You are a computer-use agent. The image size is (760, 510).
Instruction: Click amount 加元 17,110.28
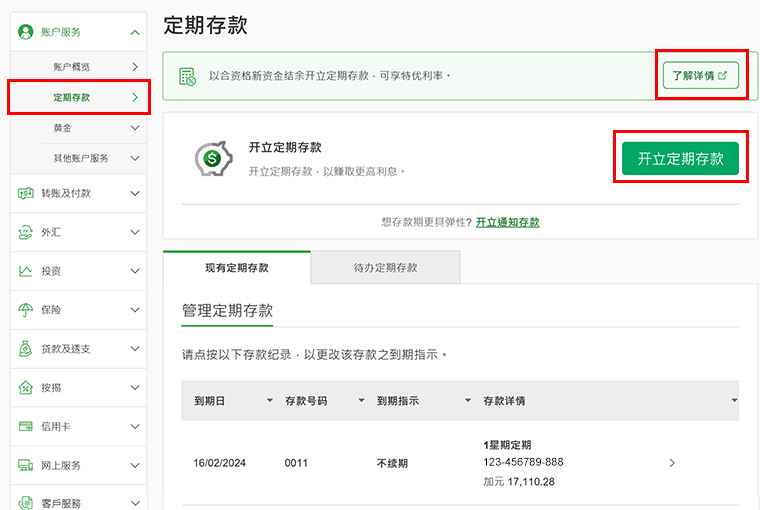pos(519,482)
